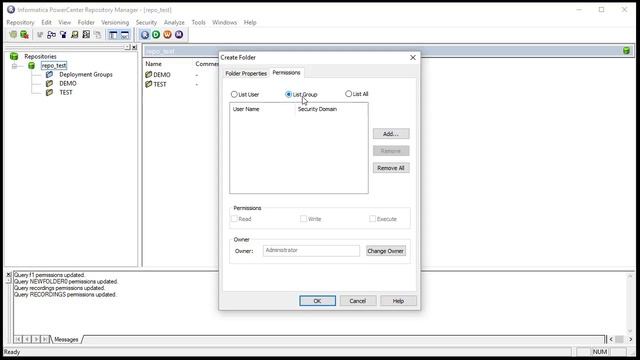The height and width of the screenshot is (360, 640).
Task: Click the Navigator pane pin/dock button
Action: tap(127, 47)
